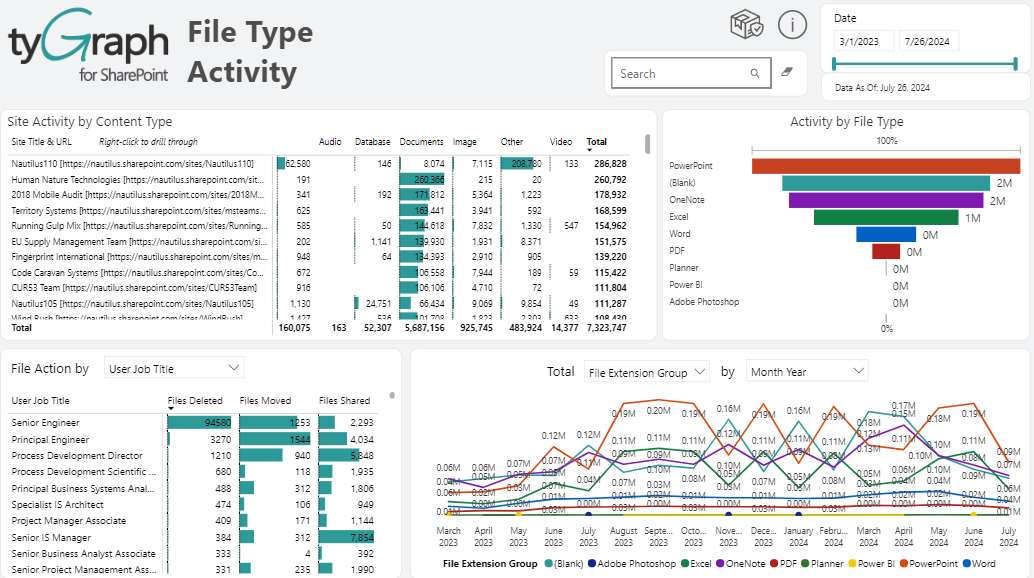Expand the Month Year dropdown
Viewport: 1034px width, 578px height.
point(806,369)
